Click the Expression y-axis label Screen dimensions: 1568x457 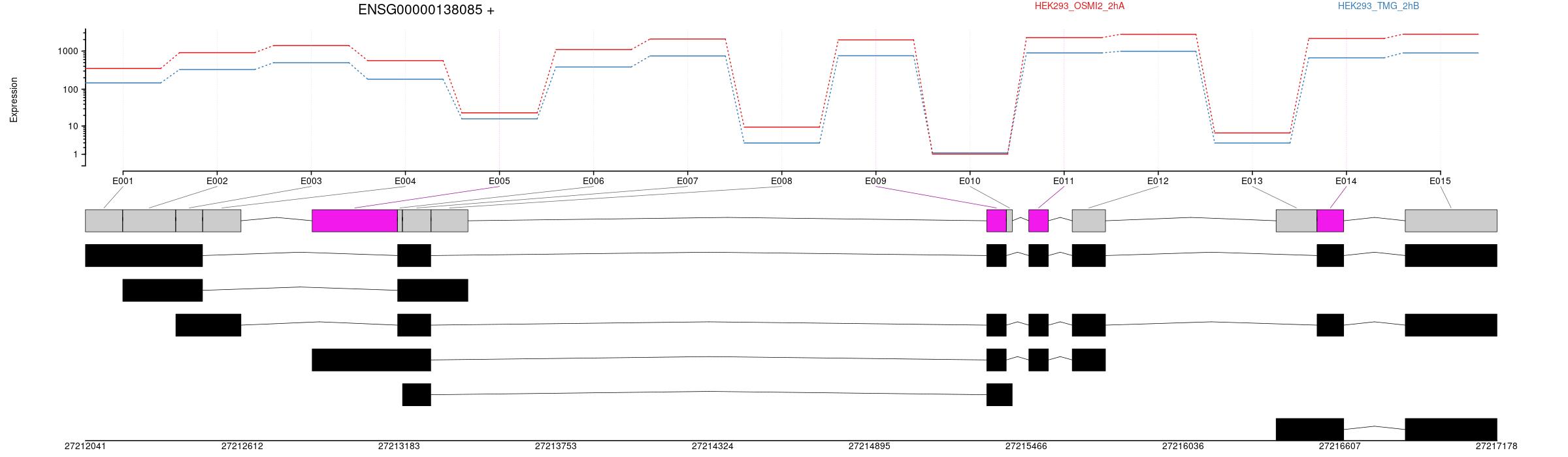coord(14,100)
